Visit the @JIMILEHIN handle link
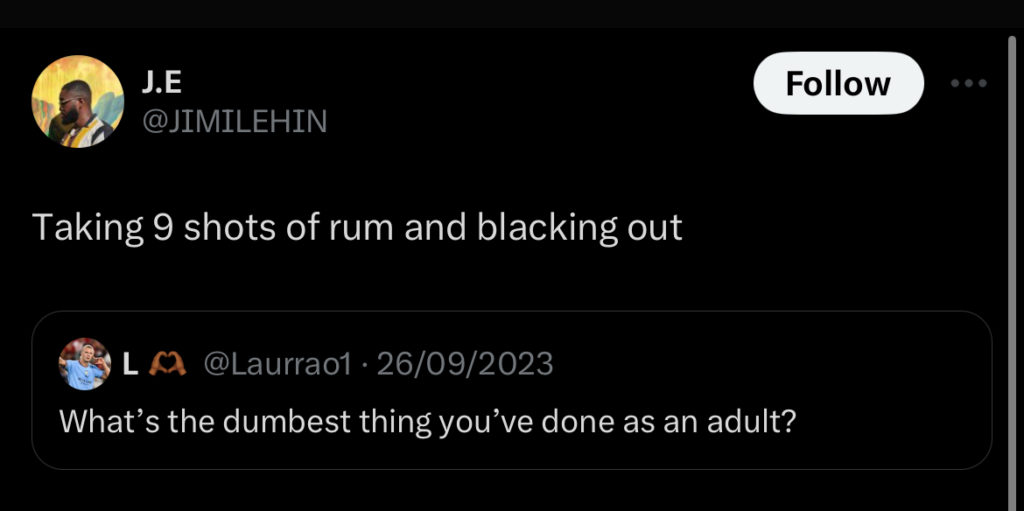Screen dimensions: 1024x511 [x=234, y=120]
